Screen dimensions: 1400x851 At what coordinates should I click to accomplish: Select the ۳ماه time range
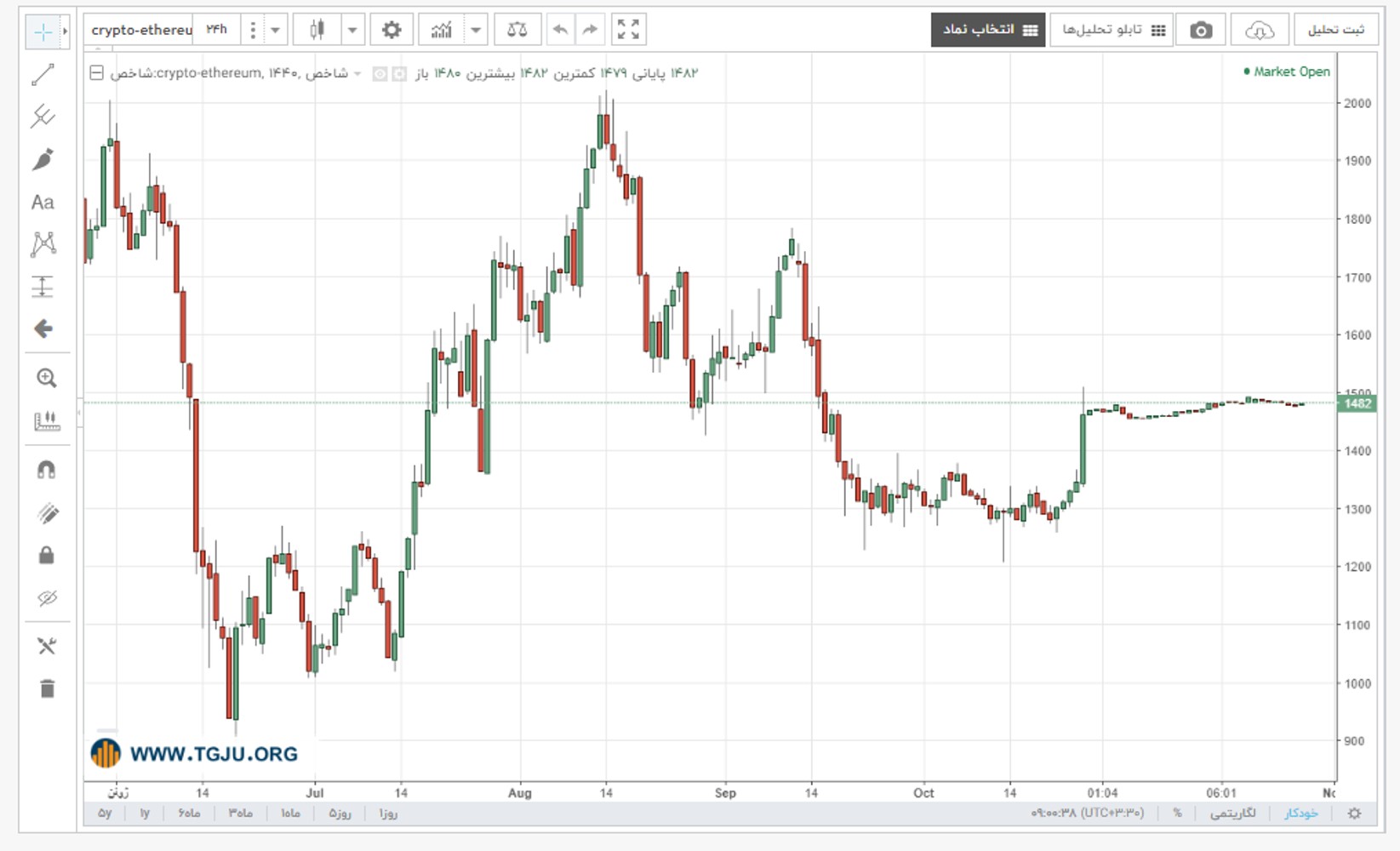coord(240,814)
